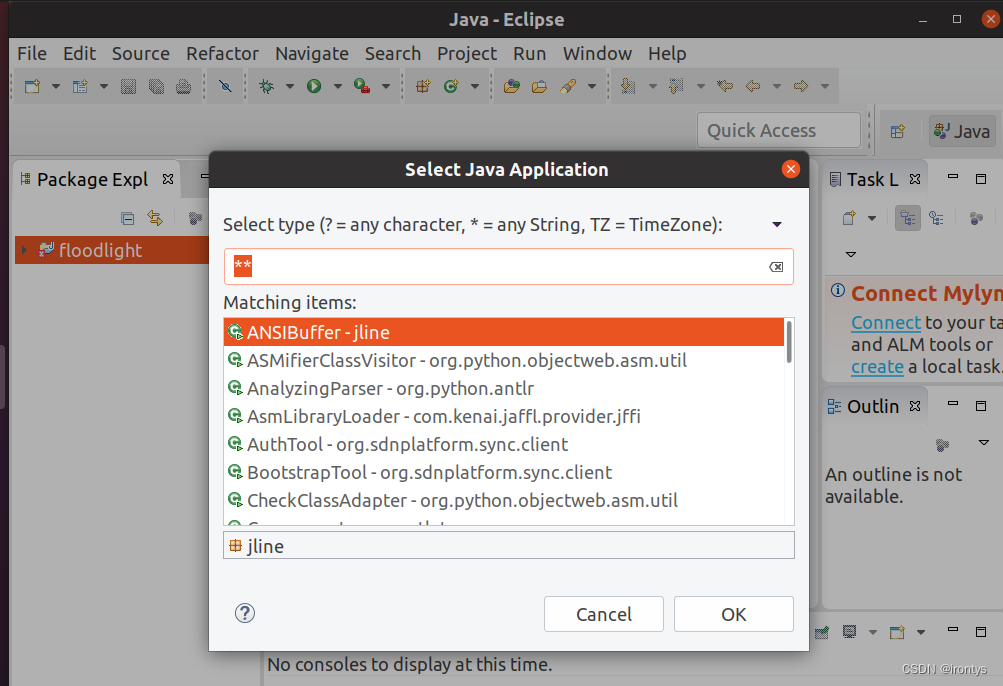Screen dimensions: 1003x686
Task: Open the Refactor menu
Action: 223,54
